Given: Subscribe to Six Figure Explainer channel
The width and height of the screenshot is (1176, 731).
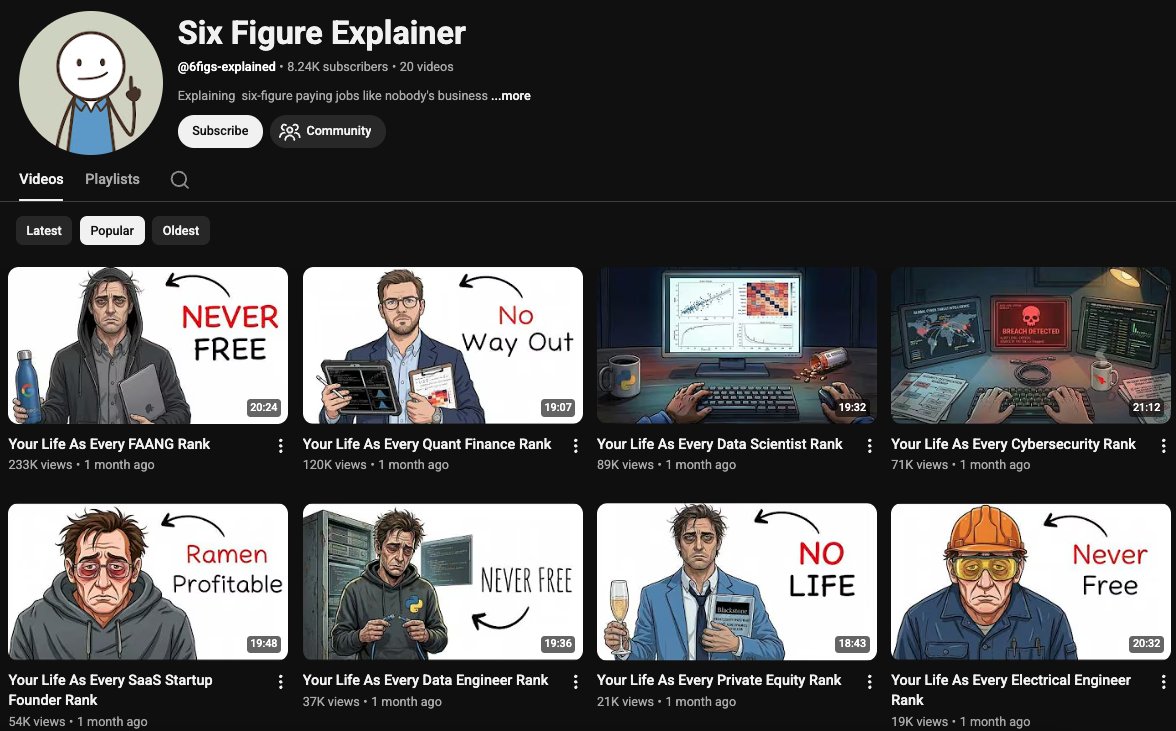Looking at the screenshot, I should [220, 130].
